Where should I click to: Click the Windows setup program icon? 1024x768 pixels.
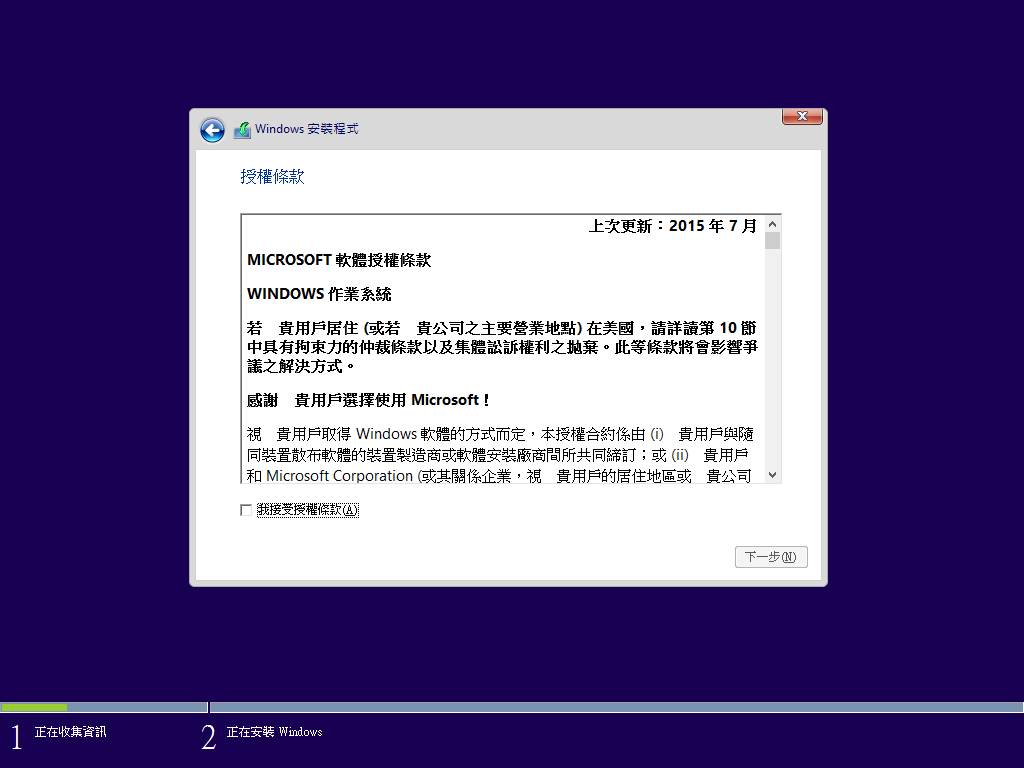click(x=242, y=129)
